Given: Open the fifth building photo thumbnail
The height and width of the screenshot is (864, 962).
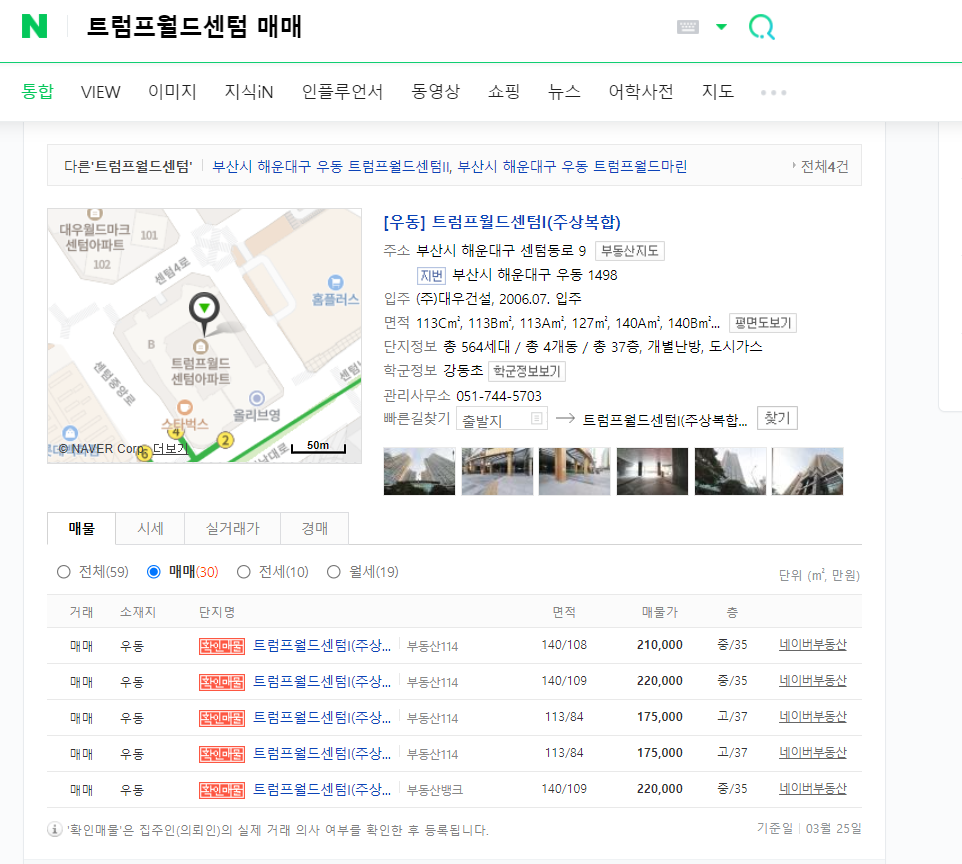Looking at the screenshot, I should point(730,471).
